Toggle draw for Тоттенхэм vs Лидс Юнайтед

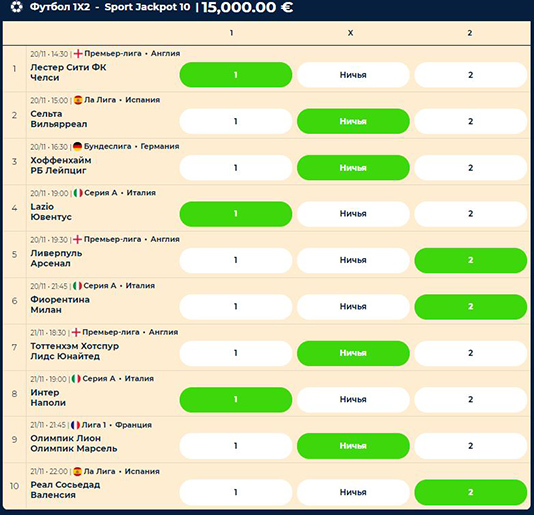tap(353, 353)
